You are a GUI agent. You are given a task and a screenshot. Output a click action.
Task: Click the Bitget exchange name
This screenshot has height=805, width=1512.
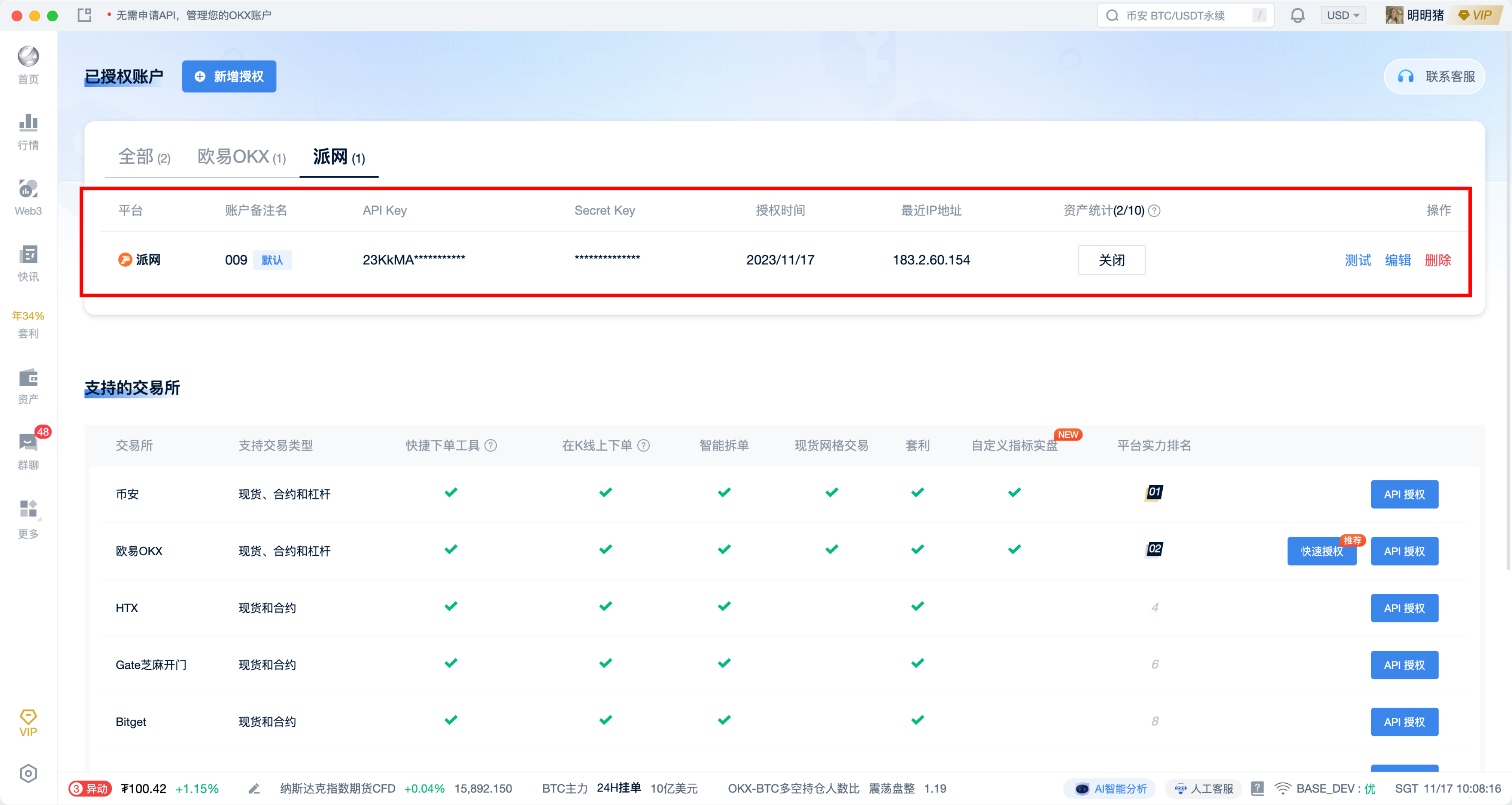pos(131,722)
